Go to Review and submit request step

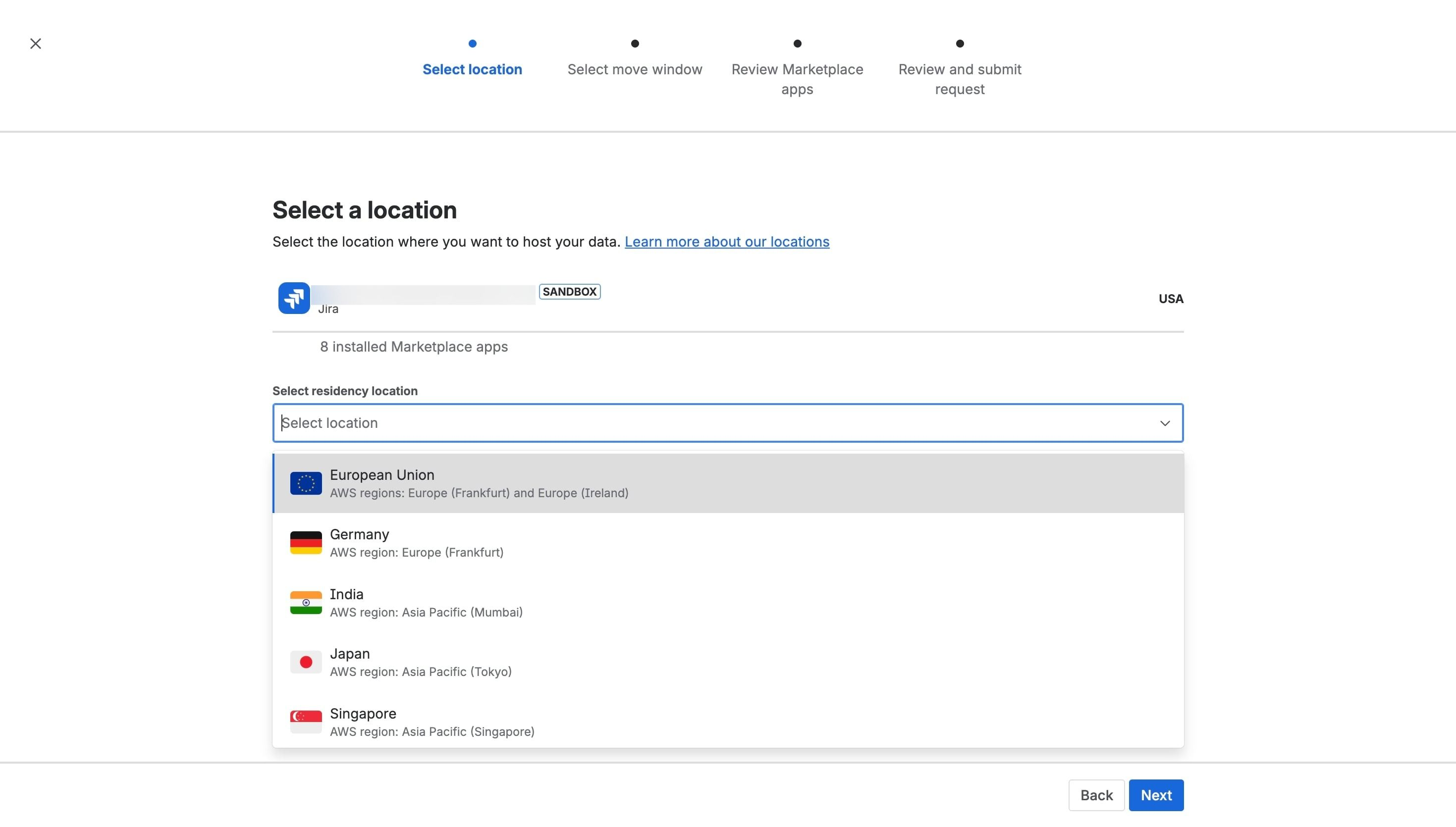pyautogui.click(x=960, y=79)
